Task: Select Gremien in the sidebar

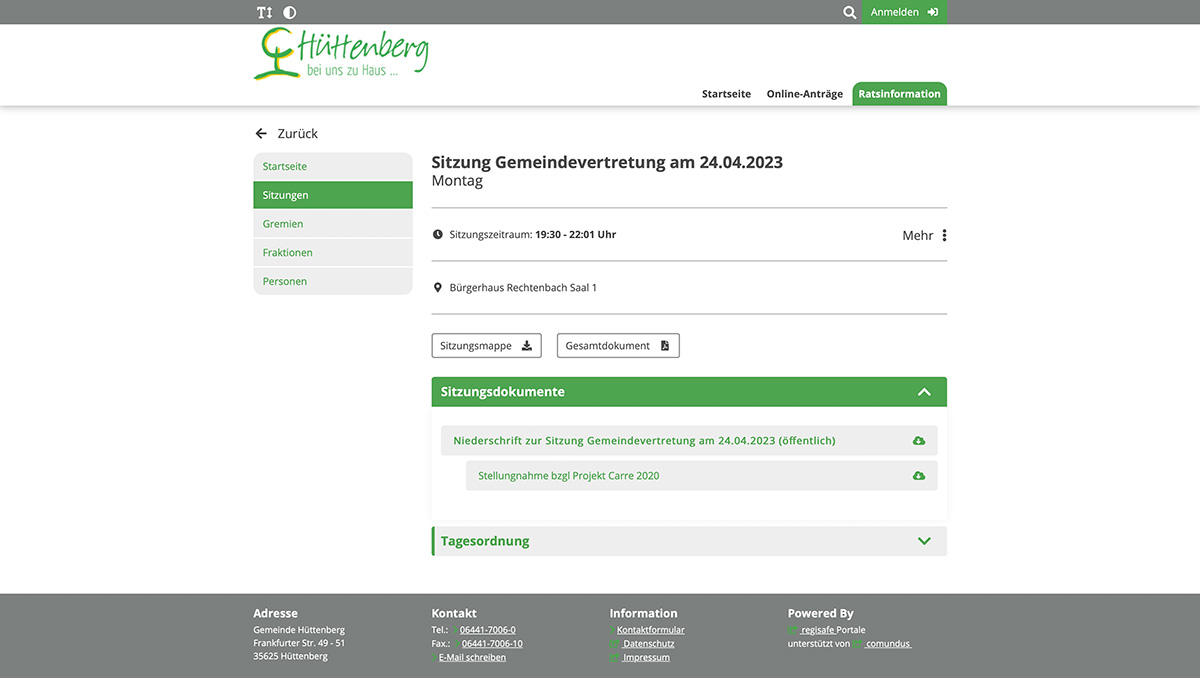Action: click(x=282, y=223)
